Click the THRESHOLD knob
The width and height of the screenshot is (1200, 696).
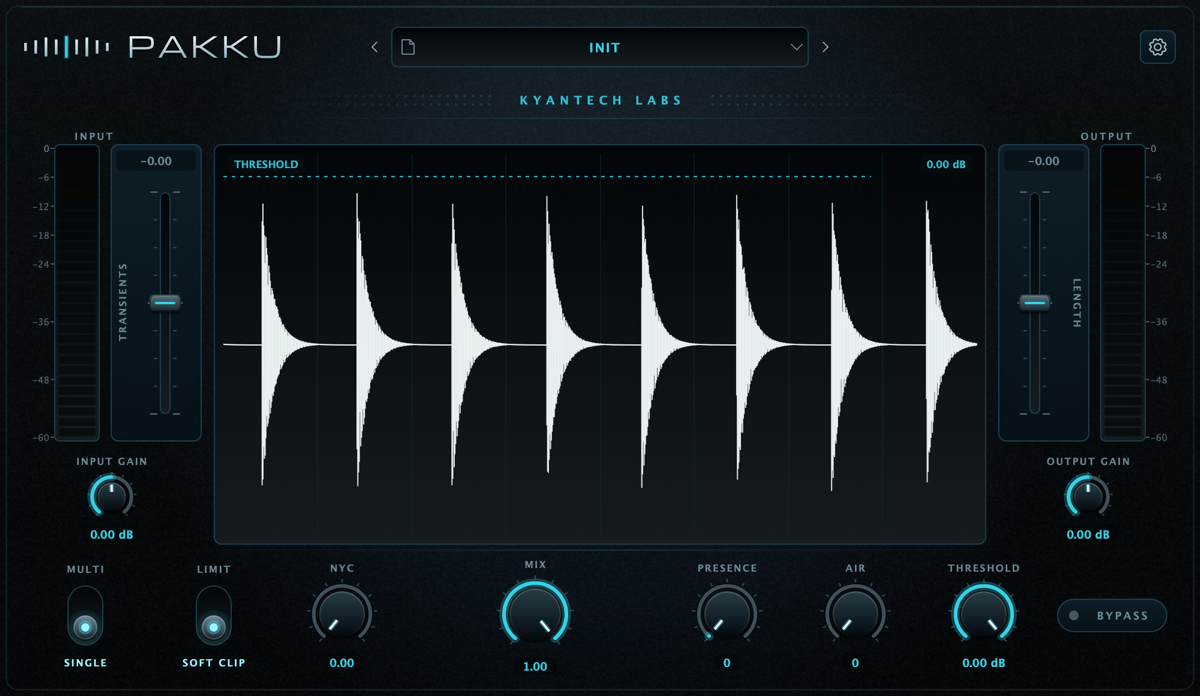click(x=984, y=615)
